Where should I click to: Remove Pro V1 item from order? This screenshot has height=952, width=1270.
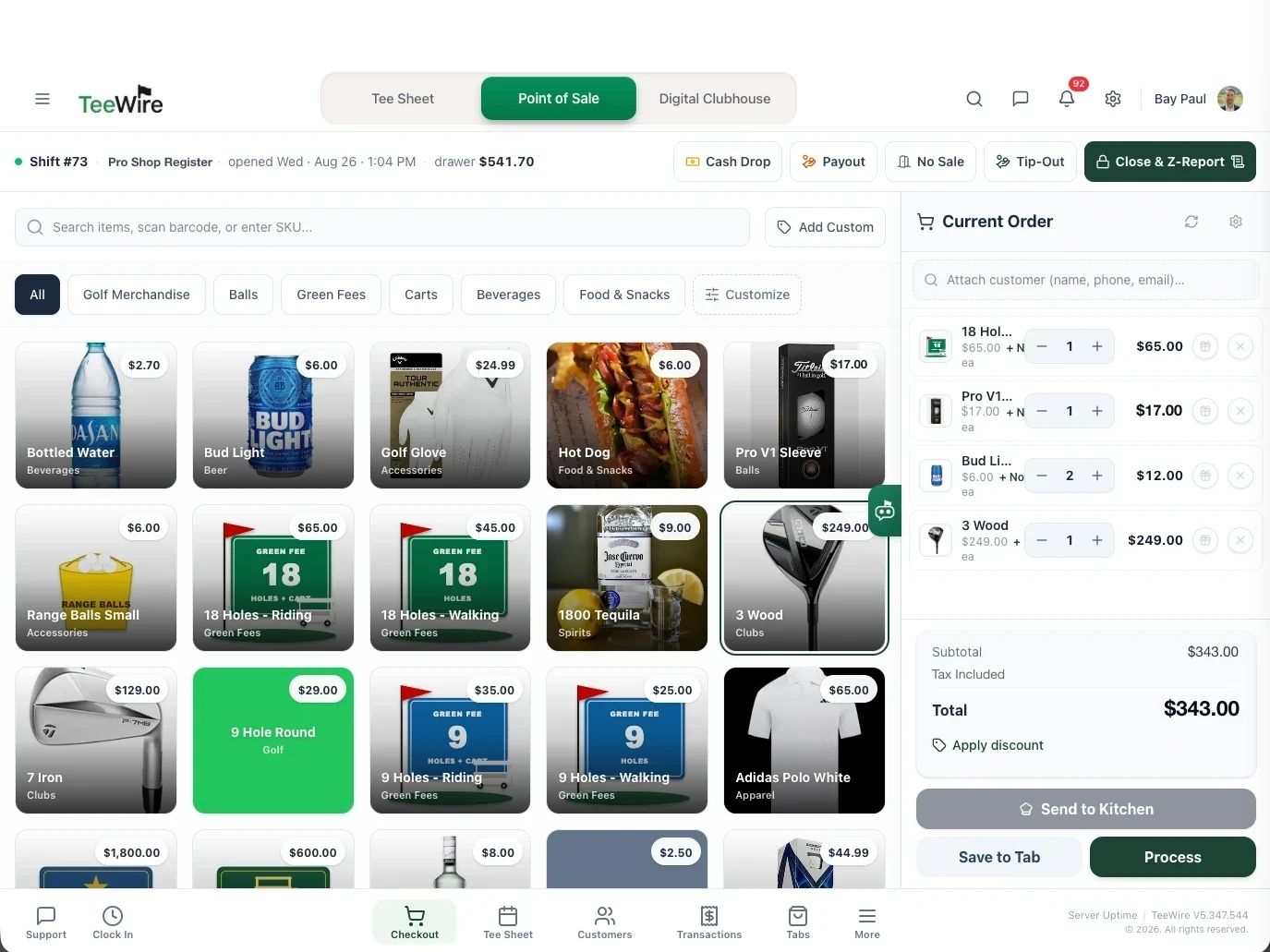point(1240,411)
